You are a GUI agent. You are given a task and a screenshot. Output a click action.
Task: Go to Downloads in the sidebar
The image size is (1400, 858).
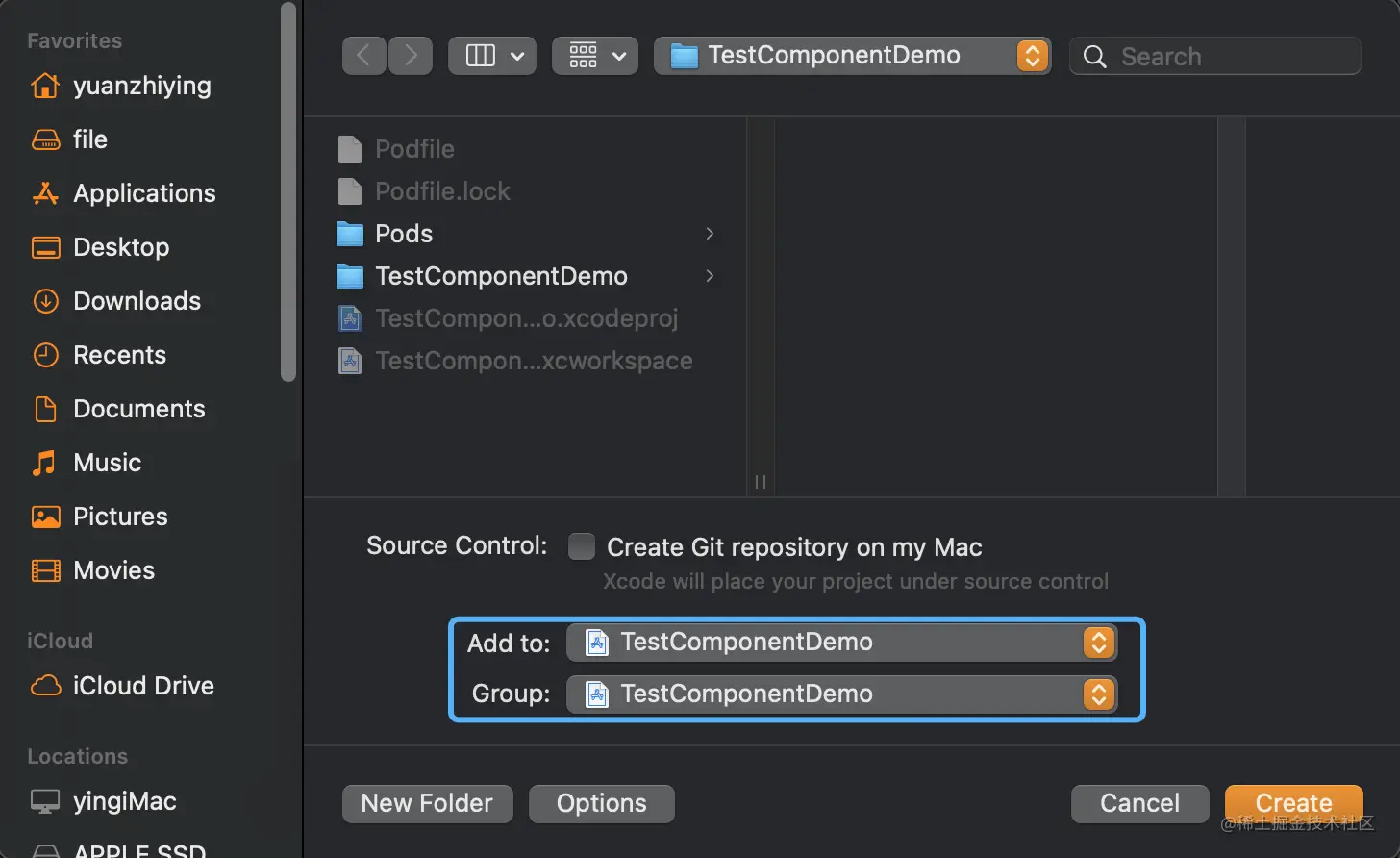point(137,301)
